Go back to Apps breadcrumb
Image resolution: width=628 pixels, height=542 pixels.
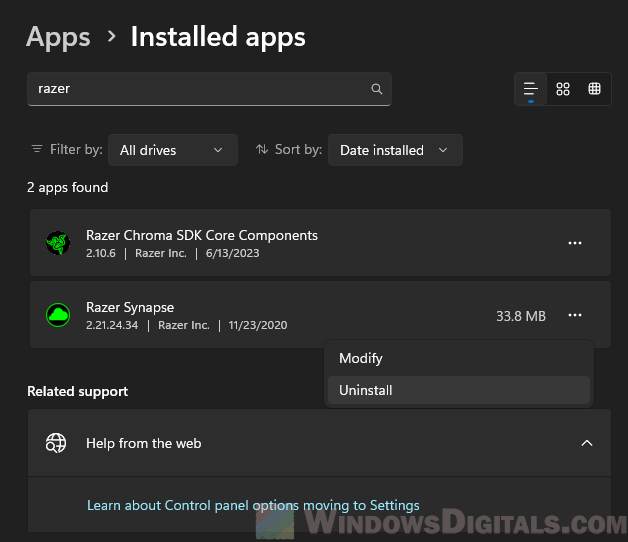pyautogui.click(x=58, y=37)
